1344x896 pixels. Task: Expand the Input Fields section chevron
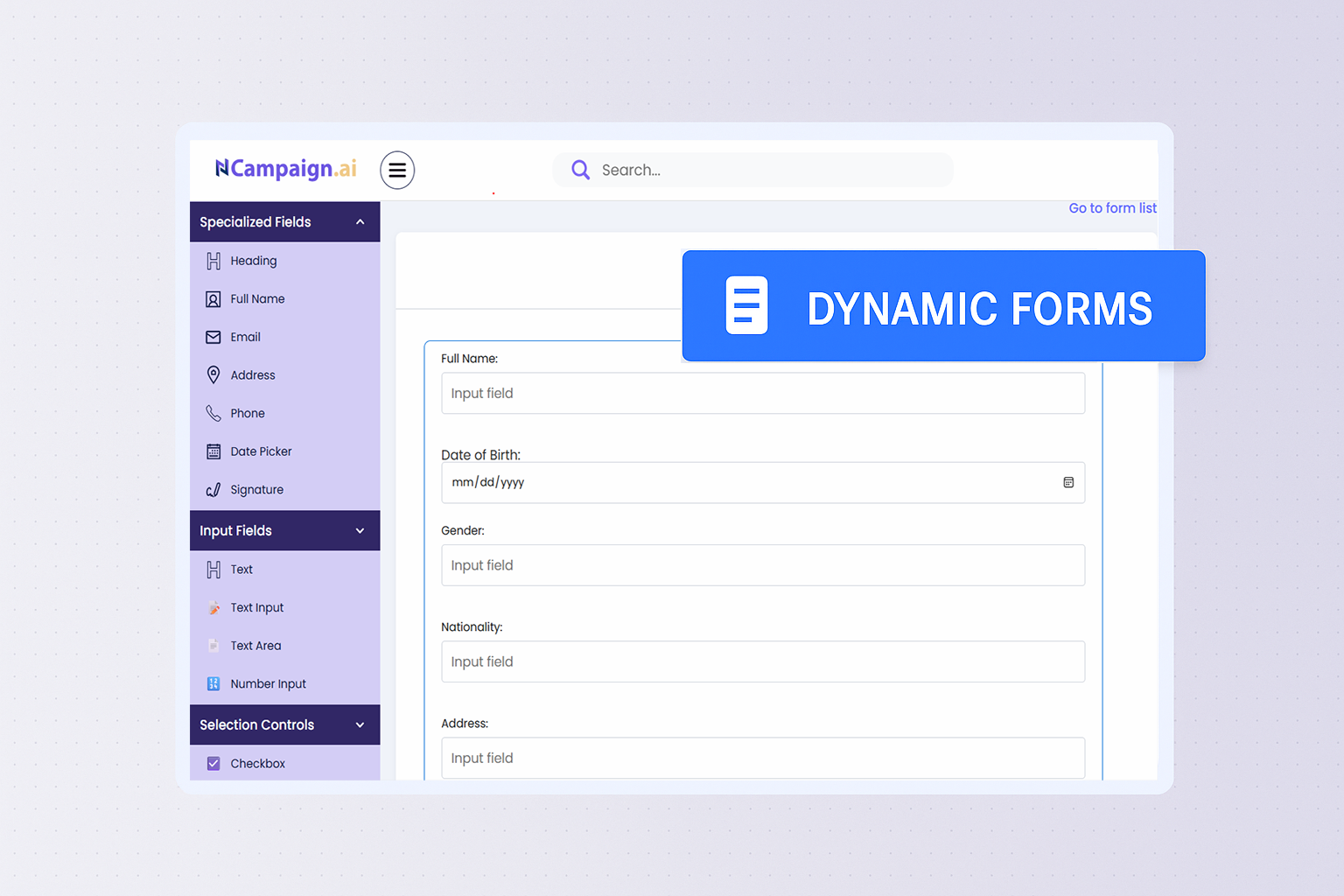[360, 531]
